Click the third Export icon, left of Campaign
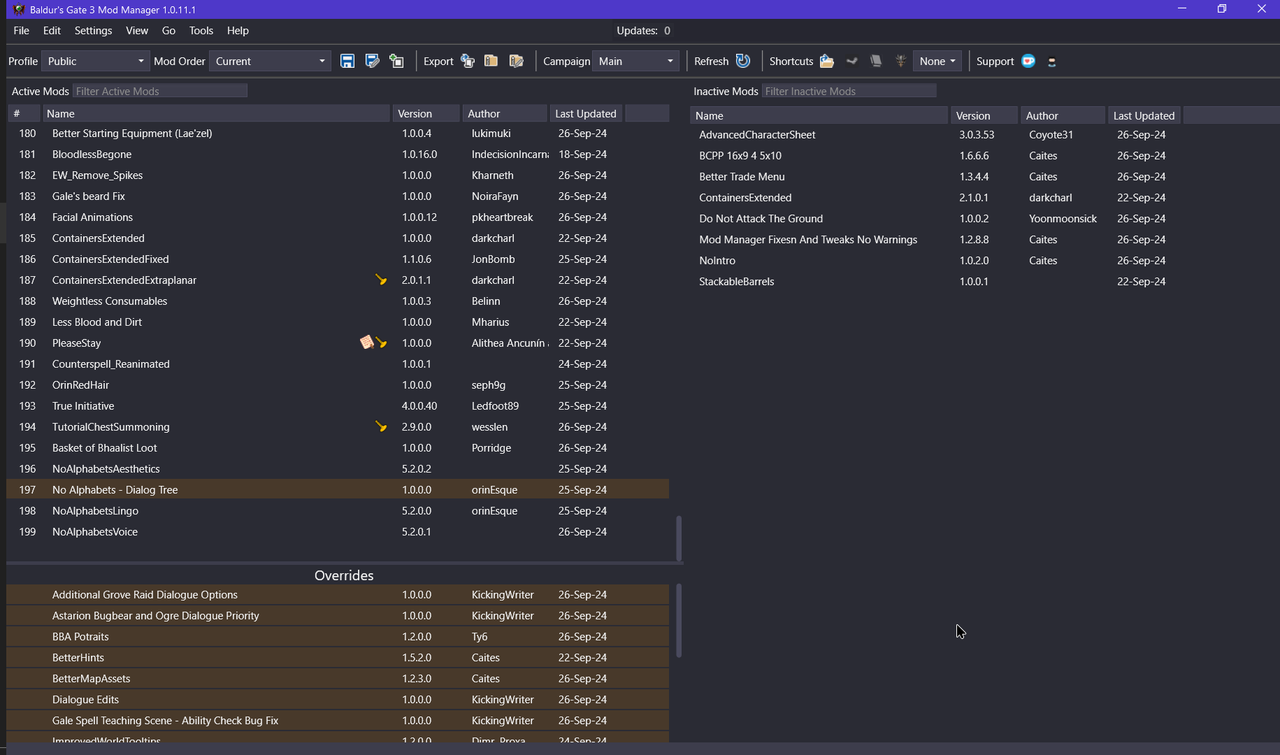The image size is (1280, 755). click(x=516, y=61)
